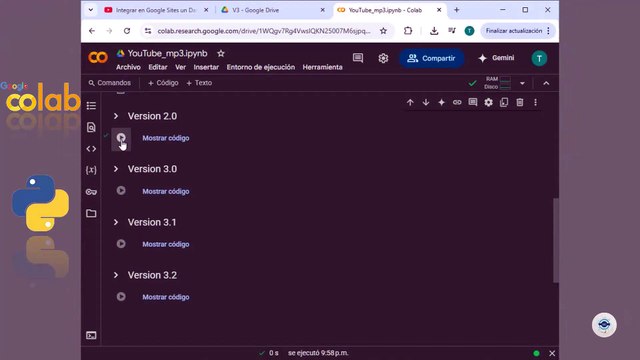Show code for Version 2.0 cell

tap(166, 138)
